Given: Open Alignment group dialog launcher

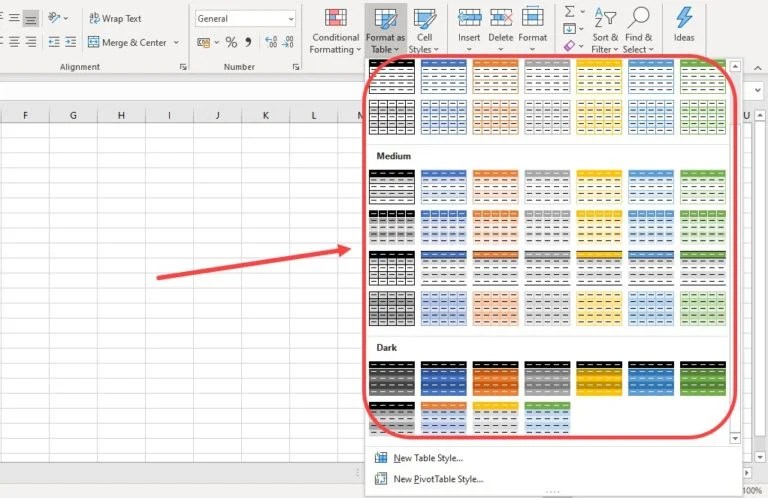Looking at the screenshot, I should pyautogui.click(x=183, y=67).
